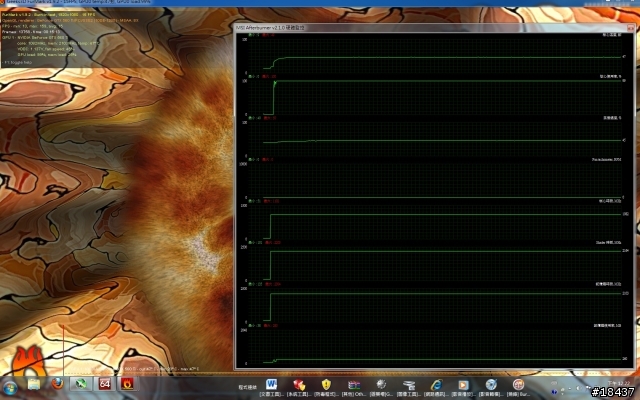640x400 pixels.
Task: Open the red burn disc toolbar icon
Action: tap(518, 384)
